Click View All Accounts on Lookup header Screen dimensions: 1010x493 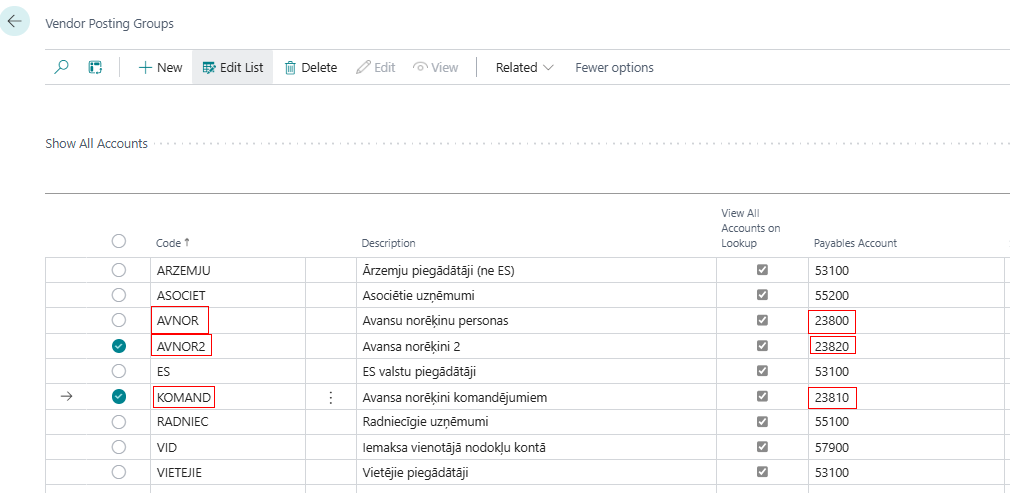click(x=750, y=228)
